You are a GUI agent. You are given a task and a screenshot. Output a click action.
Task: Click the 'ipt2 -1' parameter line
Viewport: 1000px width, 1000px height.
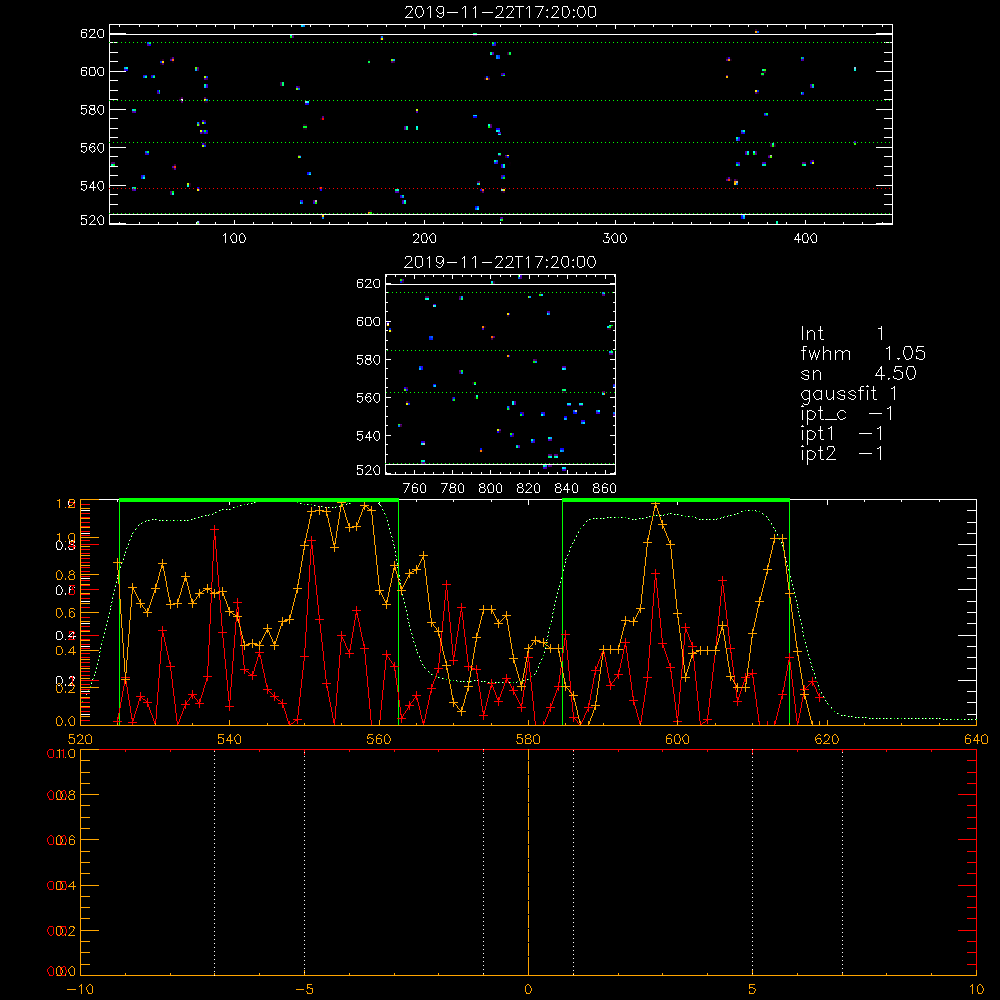(842, 454)
